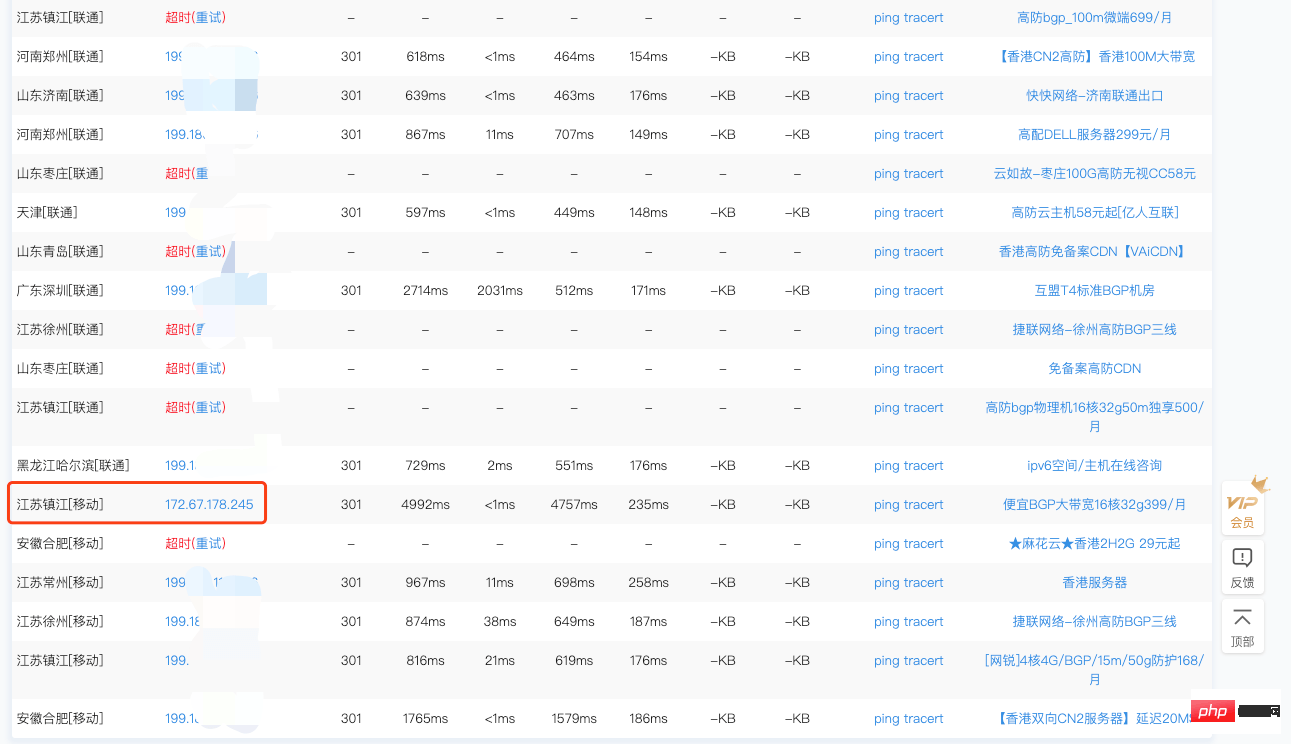Click 快快网络-济南联通出口 link
Image resolution: width=1291 pixels, height=744 pixels.
tap(1094, 96)
